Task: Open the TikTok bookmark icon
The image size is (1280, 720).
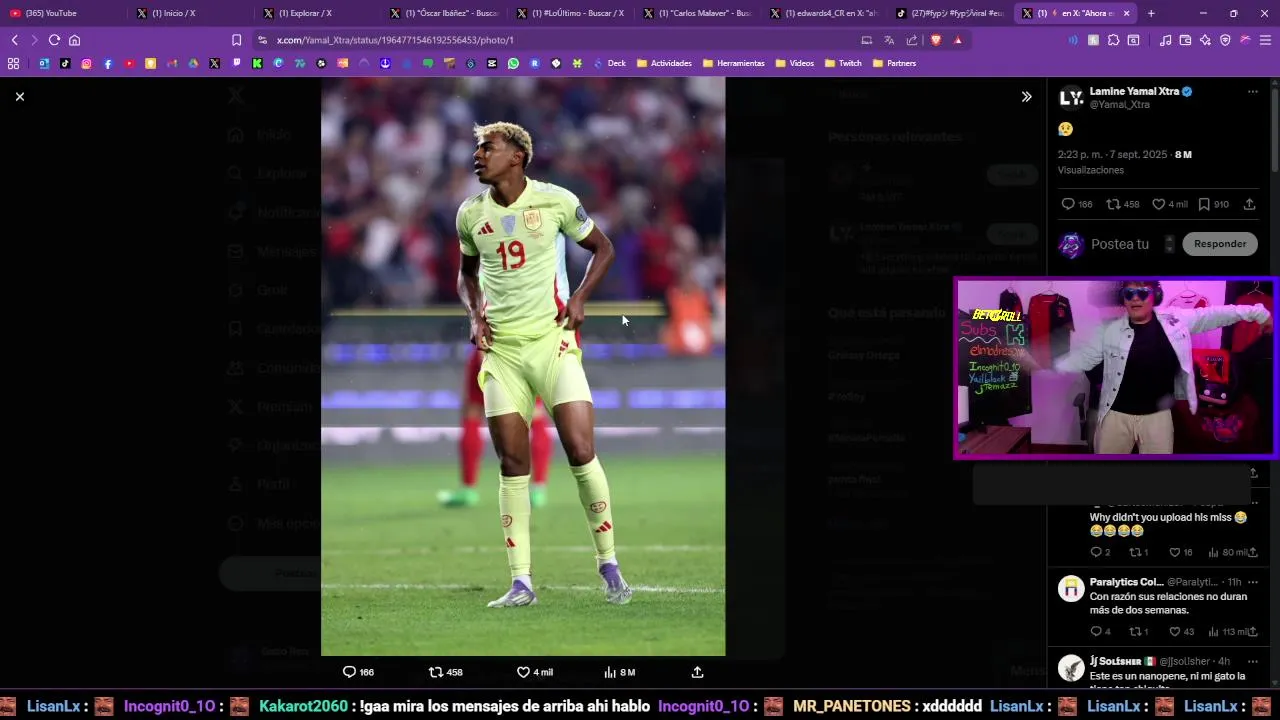Action: click(65, 63)
